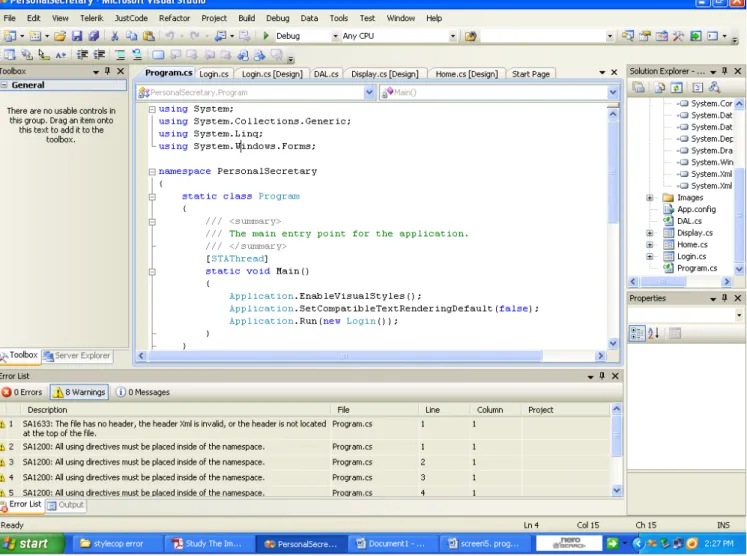This screenshot has height=556, width=747.
Task: Click the code editor horizontal scrollbar thumb
Action: click(x=345, y=356)
